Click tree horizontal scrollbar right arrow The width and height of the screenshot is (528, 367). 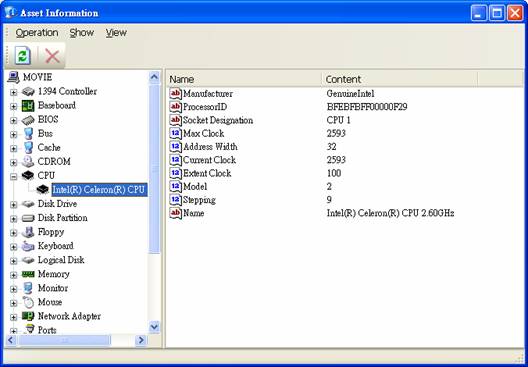tap(141, 340)
